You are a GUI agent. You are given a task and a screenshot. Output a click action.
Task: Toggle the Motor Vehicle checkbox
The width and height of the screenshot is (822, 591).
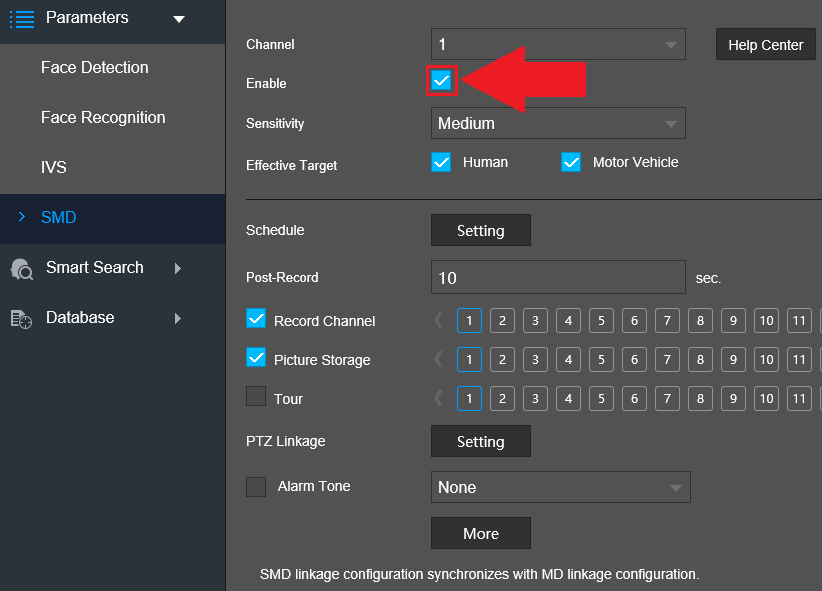571,162
